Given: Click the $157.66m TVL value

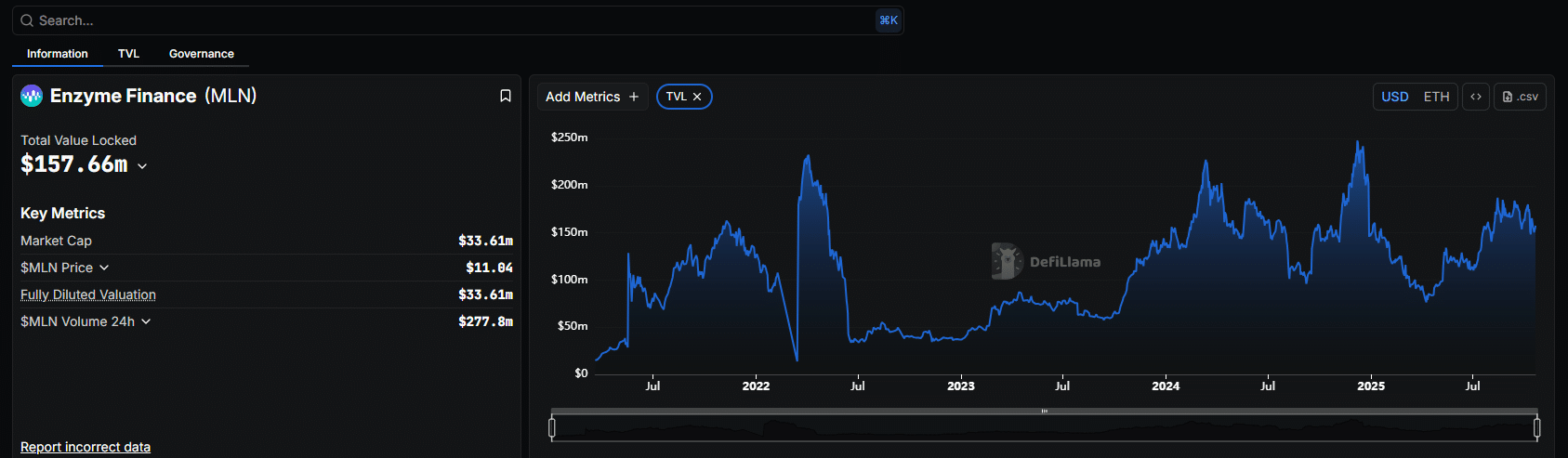Looking at the screenshot, I should [x=74, y=164].
